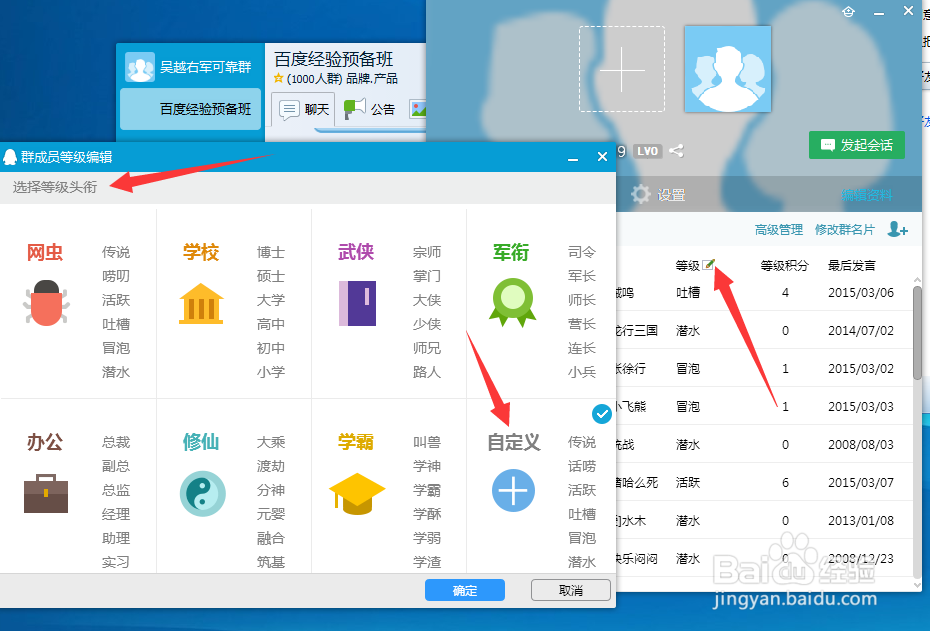Open custom titles via the 自定义 plus icon
930x631 pixels.
click(513, 491)
